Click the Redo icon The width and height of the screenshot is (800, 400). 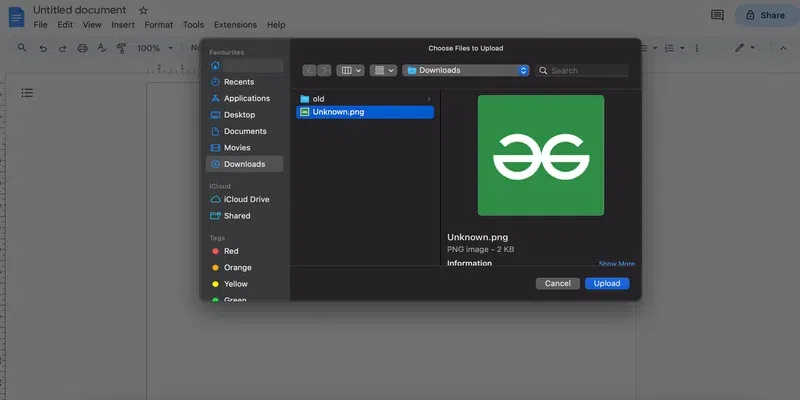[x=62, y=48]
